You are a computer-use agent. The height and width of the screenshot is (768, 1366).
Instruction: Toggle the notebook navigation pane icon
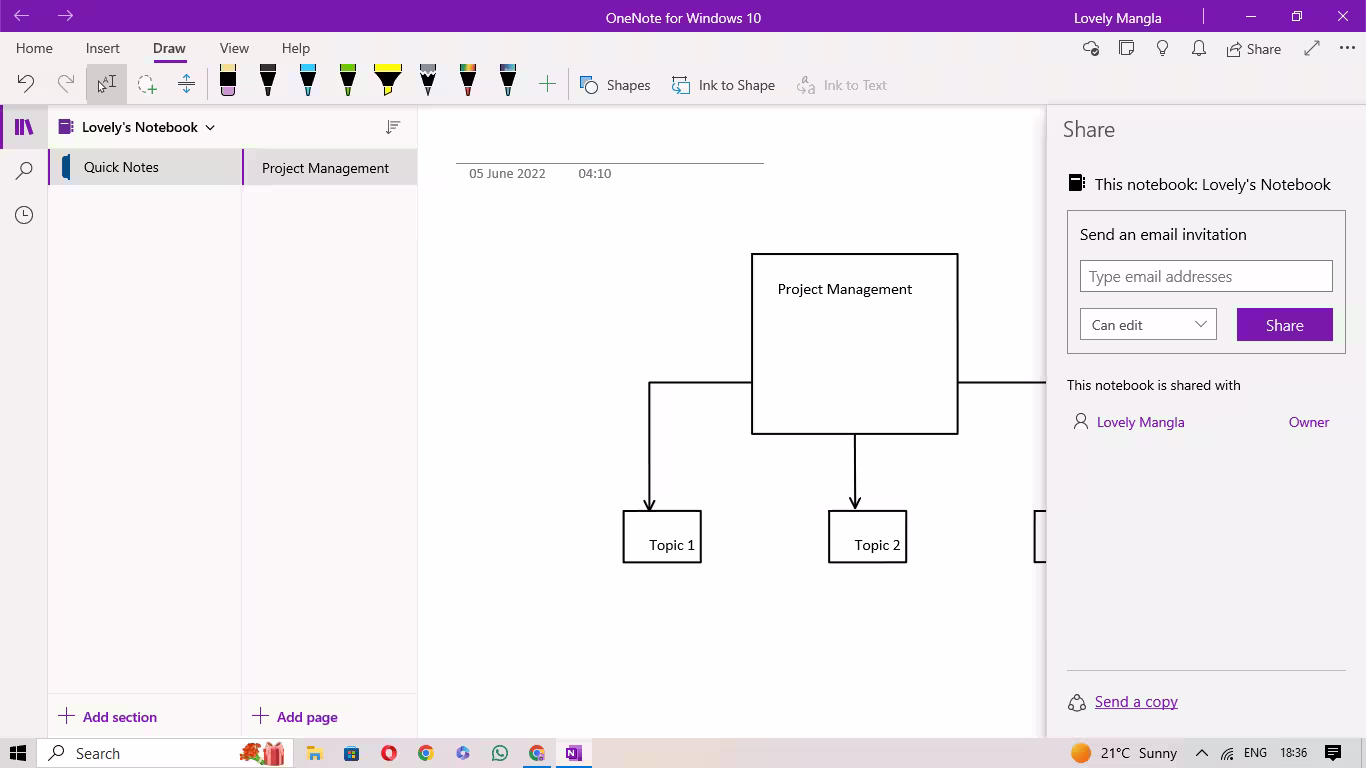tap(24, 127)
